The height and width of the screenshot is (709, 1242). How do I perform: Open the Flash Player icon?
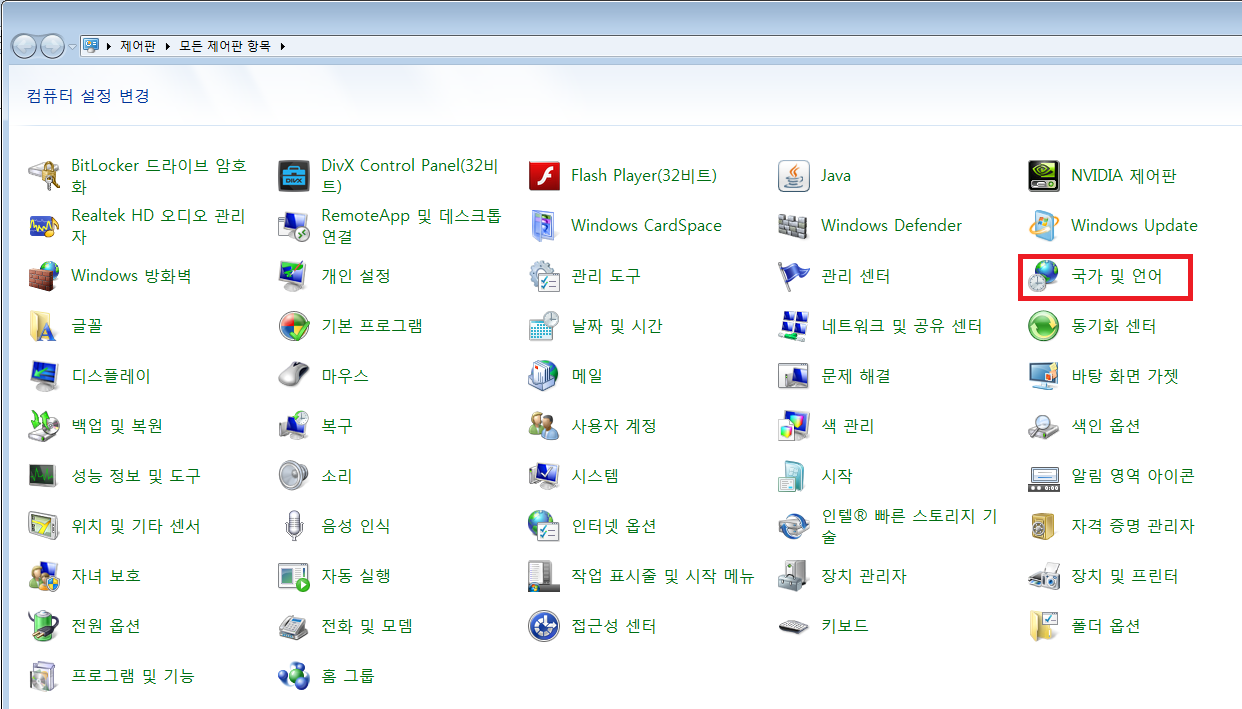click(x=544, y=176)
